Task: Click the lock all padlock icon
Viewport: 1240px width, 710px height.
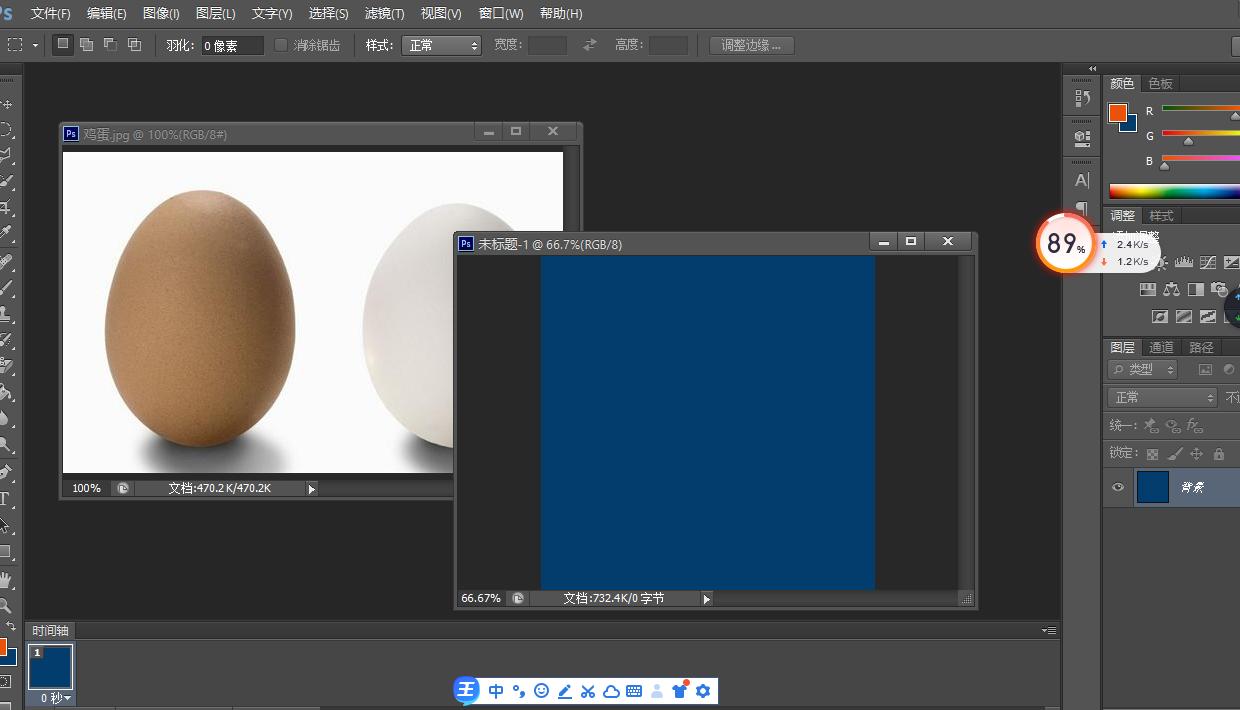Action: [x=1218, y=454]
